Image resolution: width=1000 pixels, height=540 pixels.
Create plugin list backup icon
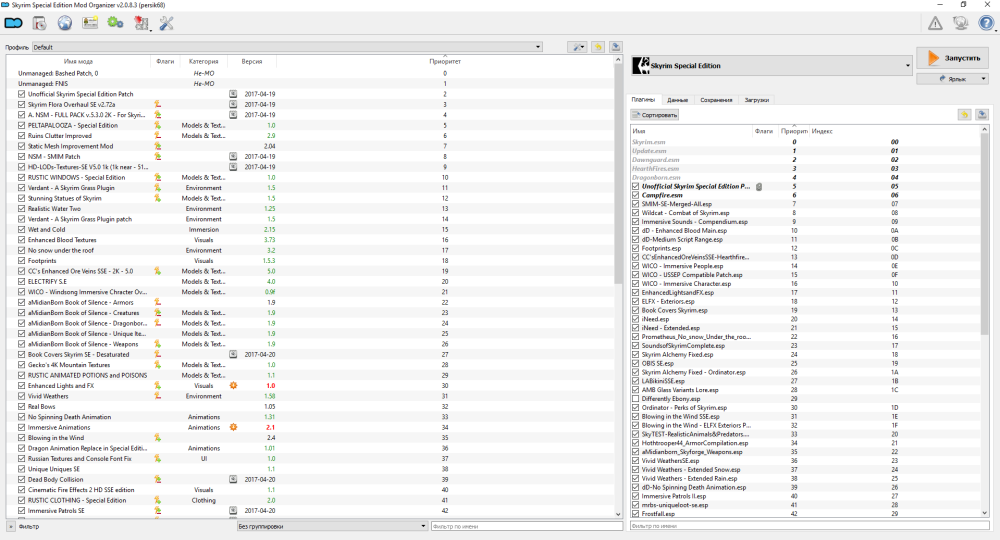[x=982, y=115]
